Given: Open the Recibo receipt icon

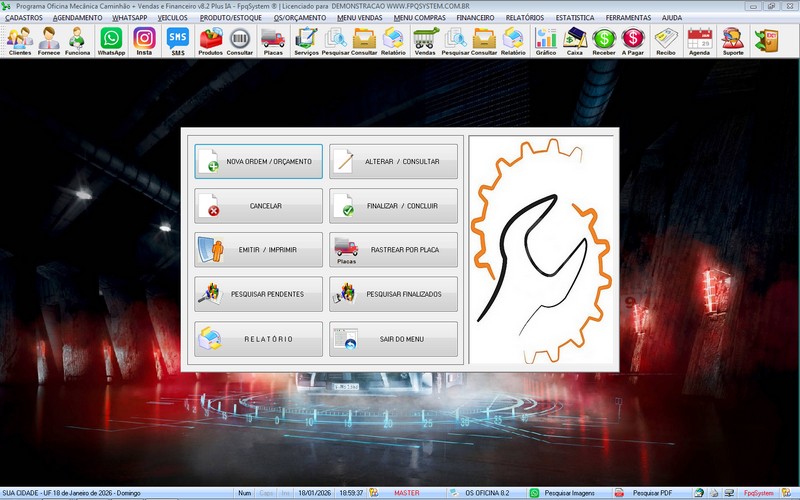Looking at the screenshot, I should coord(666,41).
